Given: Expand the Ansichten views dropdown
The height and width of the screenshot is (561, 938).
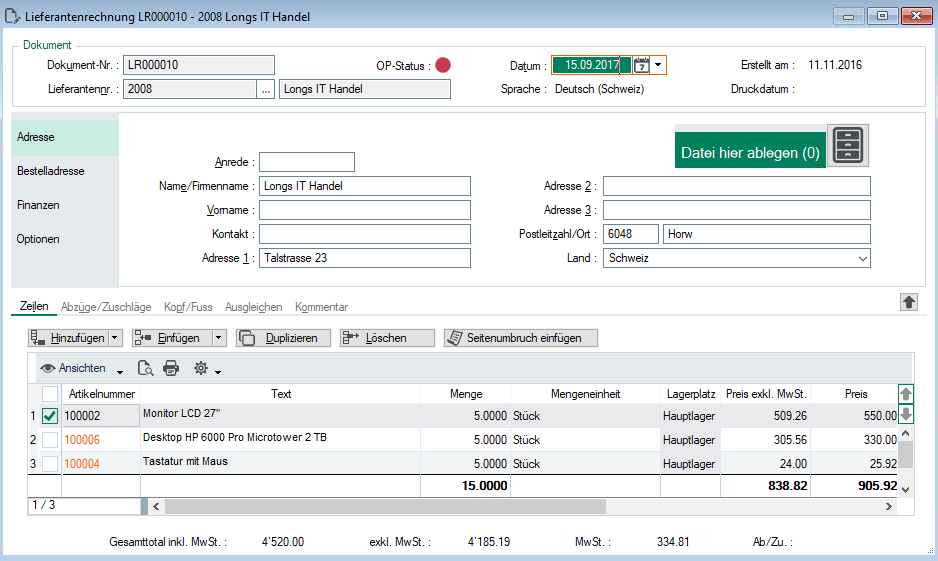Looking at the screenshot, I should [120, 371].
